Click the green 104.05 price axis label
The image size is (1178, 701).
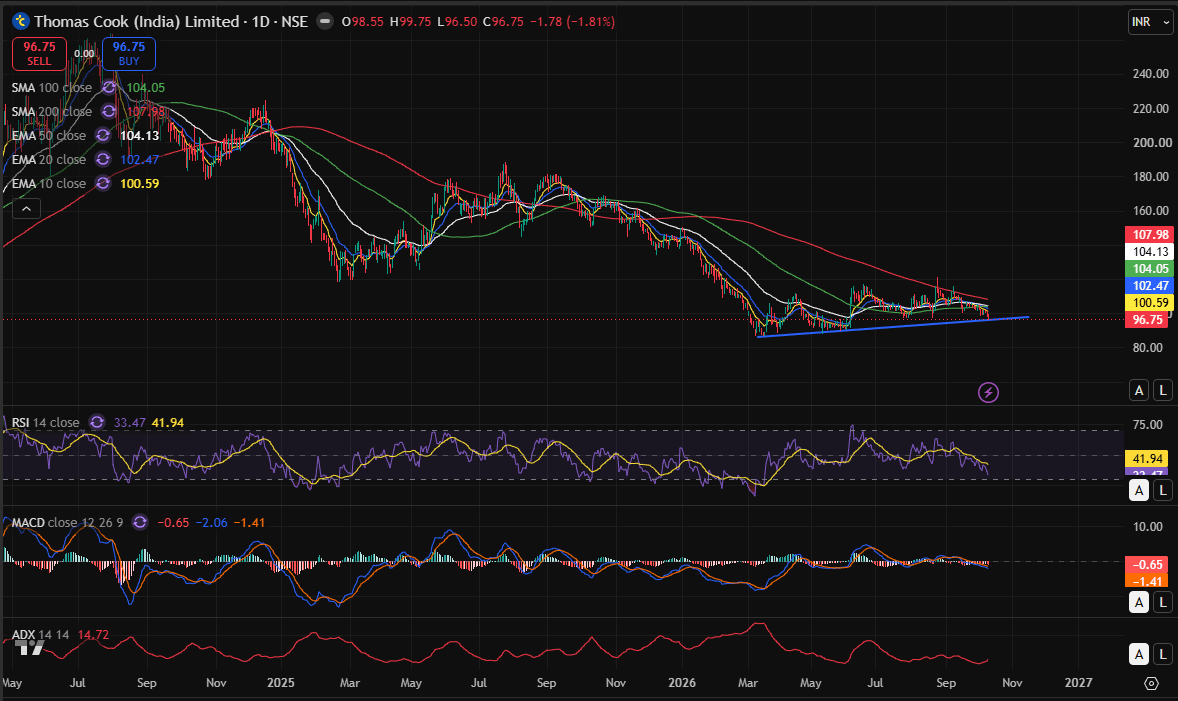click(x=1150, y=268)
